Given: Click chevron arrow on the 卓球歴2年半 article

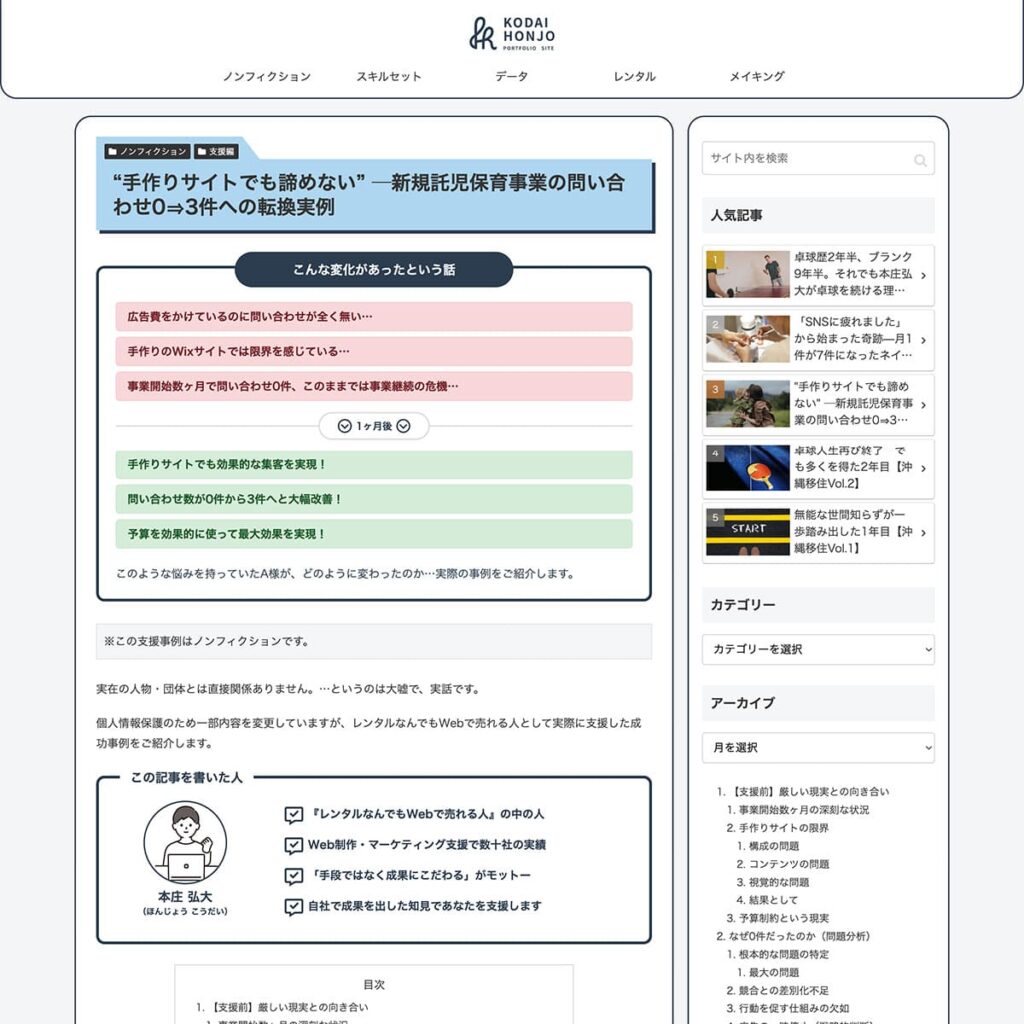Looking at the screenshot, I should [x=923, y=276].
